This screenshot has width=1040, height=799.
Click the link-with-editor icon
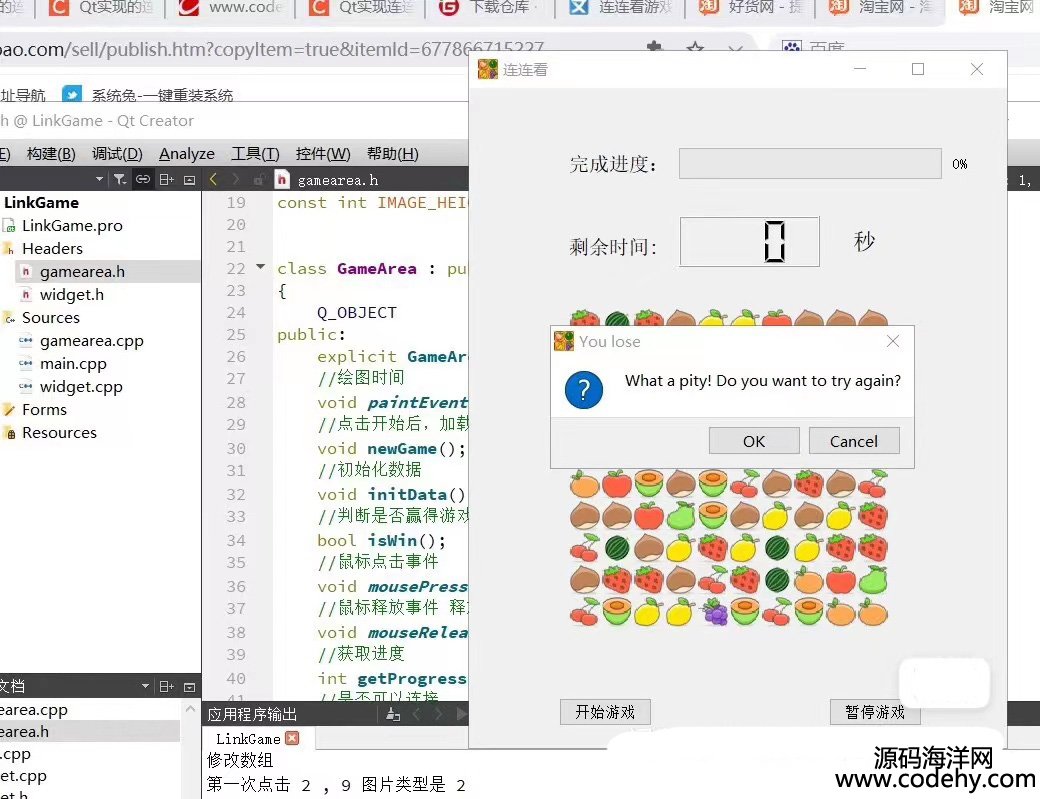(143, 179)
